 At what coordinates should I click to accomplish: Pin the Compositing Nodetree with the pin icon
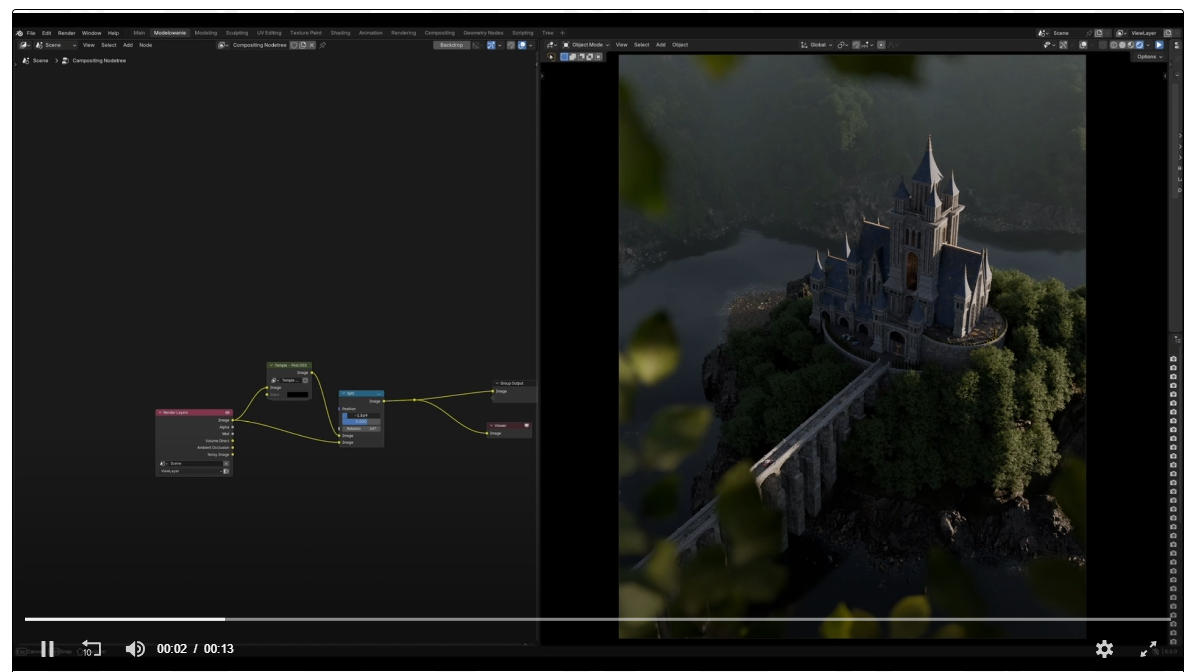(323, 46)
